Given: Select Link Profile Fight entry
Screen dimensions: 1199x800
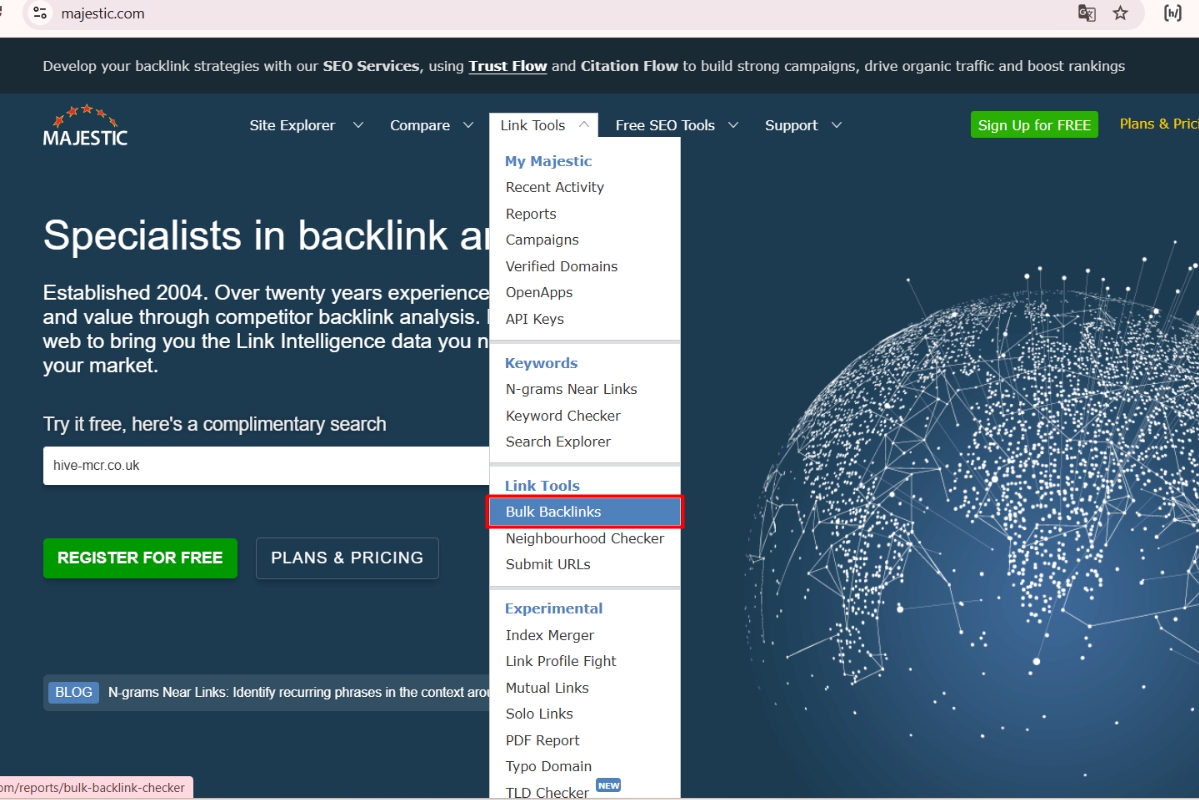Looking at the screenshot, I should [561, 662].
